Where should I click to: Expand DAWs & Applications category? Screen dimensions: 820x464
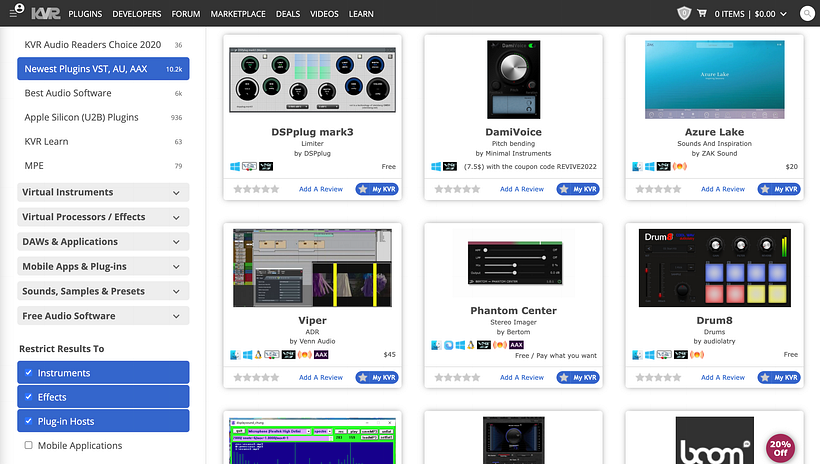103,242
